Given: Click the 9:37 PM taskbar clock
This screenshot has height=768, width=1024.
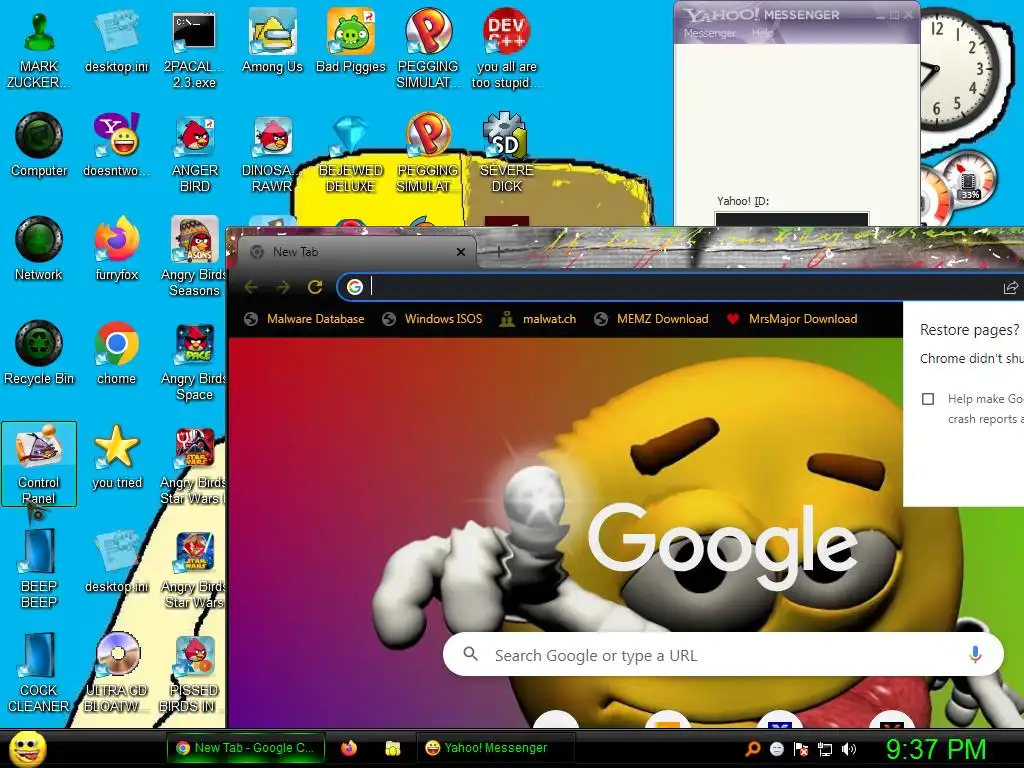Looking at the screenshot, I should pos(935,748).
